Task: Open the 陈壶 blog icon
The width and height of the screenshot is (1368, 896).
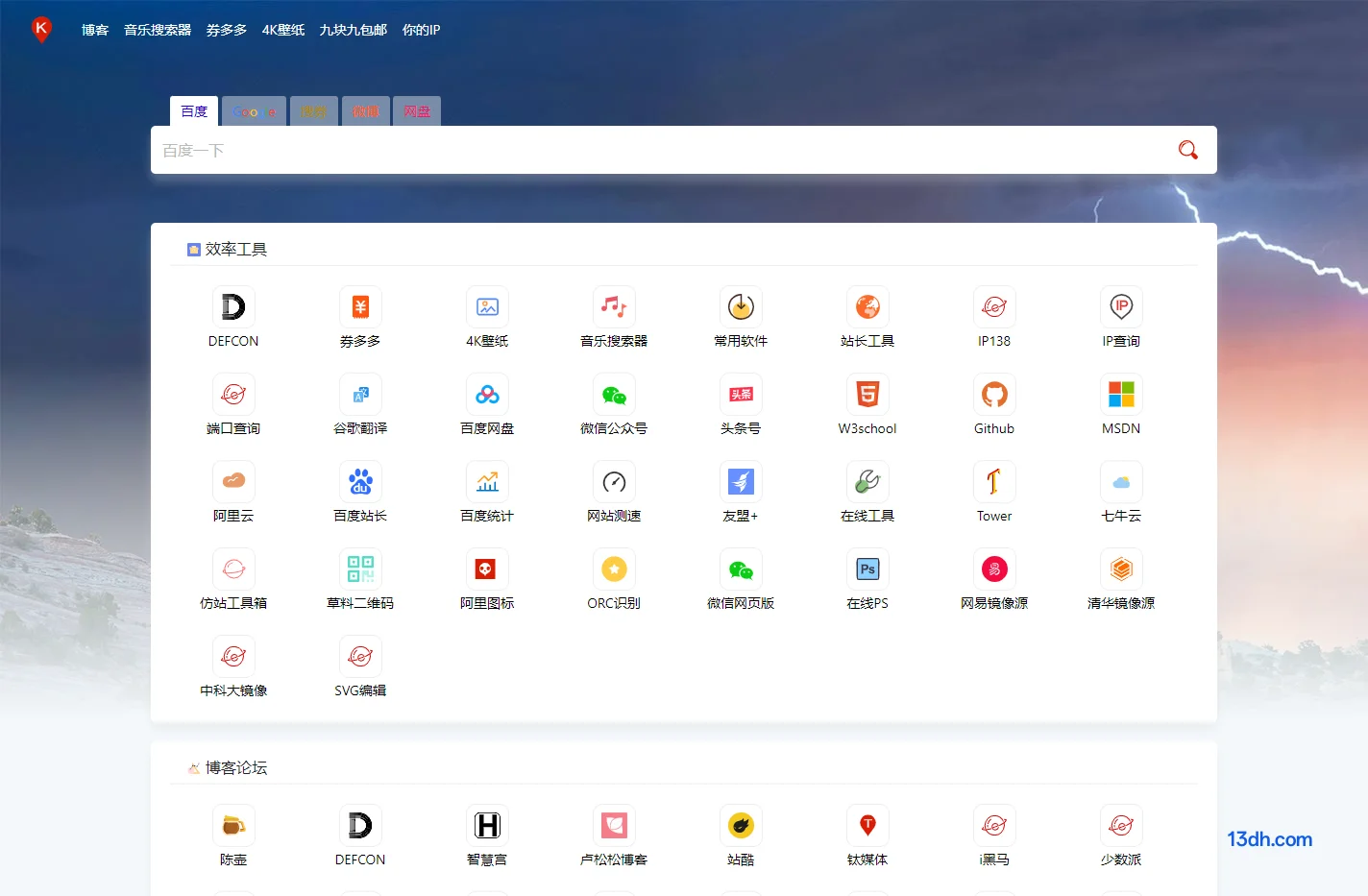Action: (233, 826)
